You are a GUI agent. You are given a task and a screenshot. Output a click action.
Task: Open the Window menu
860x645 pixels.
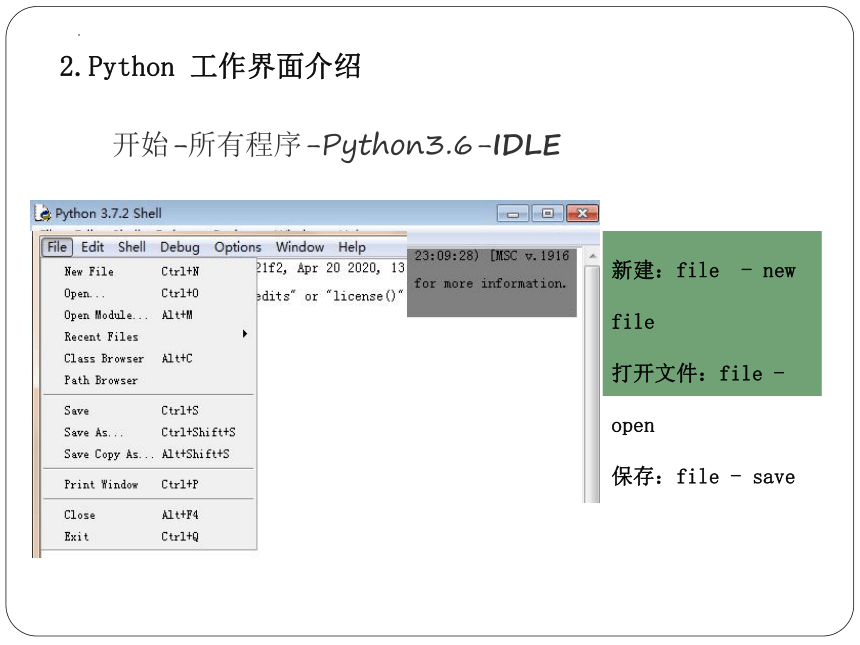299,247
